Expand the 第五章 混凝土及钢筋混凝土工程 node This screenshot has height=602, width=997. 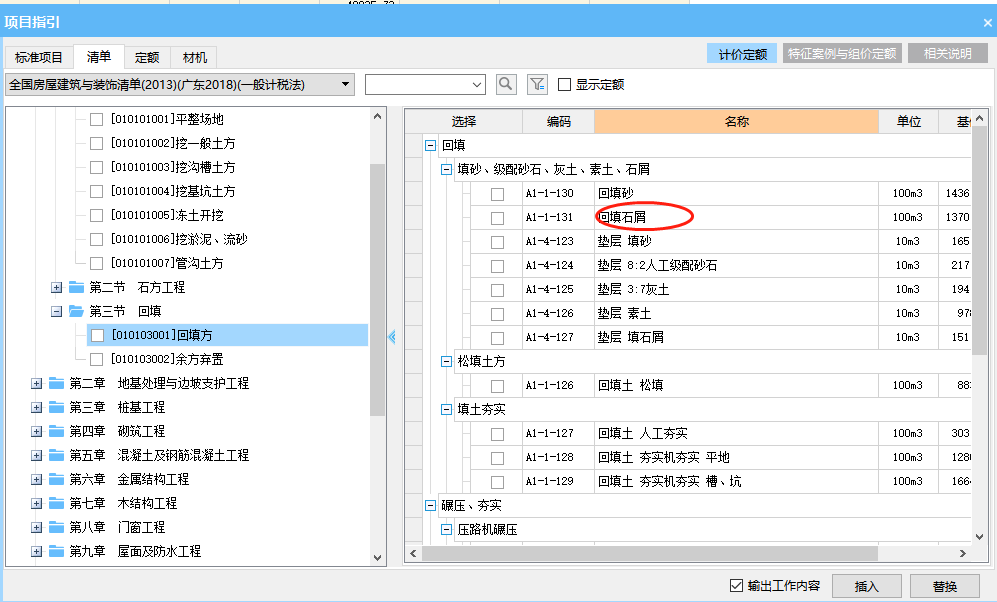point(36,455)
